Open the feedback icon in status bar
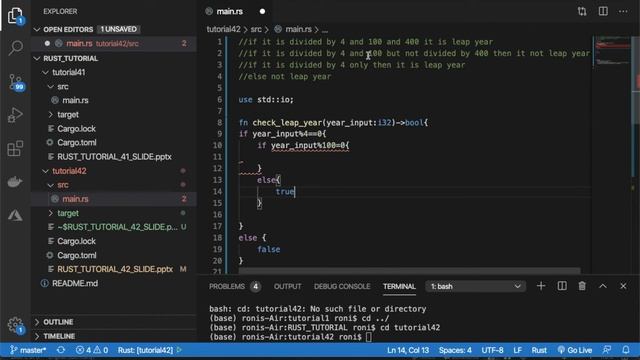 coord(607,350)
